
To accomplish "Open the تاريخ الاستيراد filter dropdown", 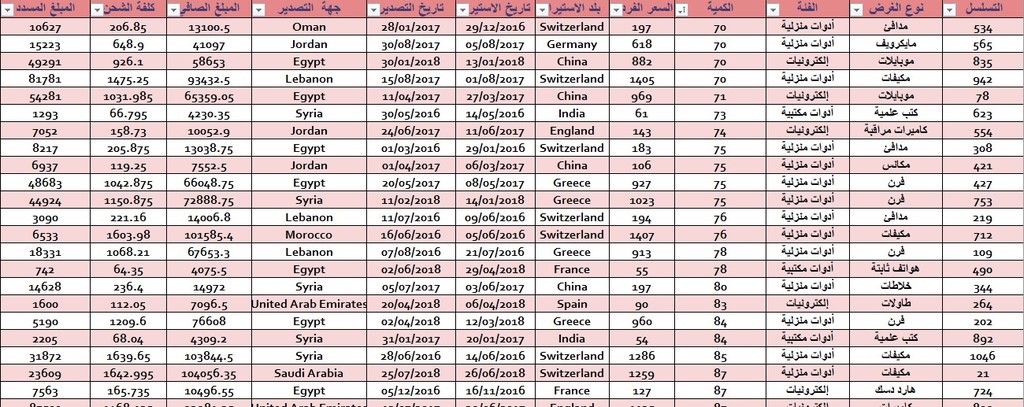I will pos(462,10).
